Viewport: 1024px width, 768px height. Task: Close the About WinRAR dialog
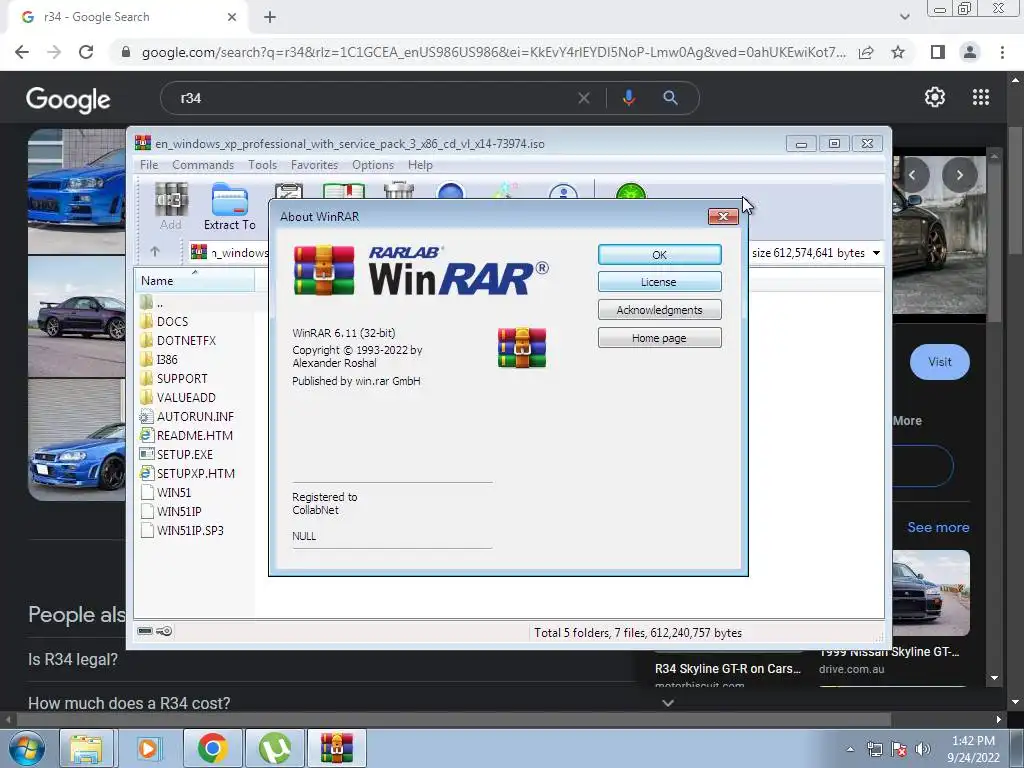pos(723,216)
